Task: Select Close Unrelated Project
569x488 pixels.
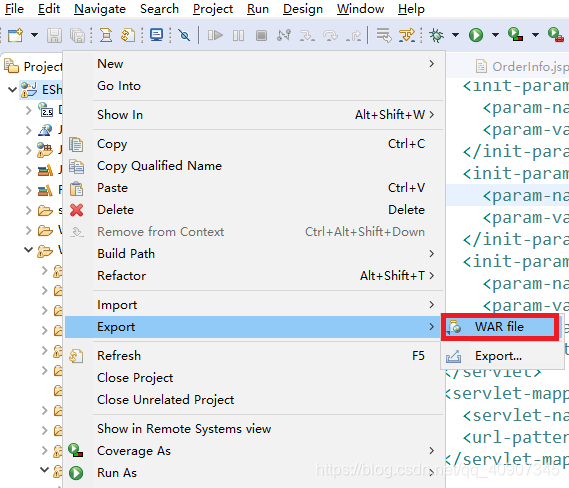Action: tap(254, 400)
